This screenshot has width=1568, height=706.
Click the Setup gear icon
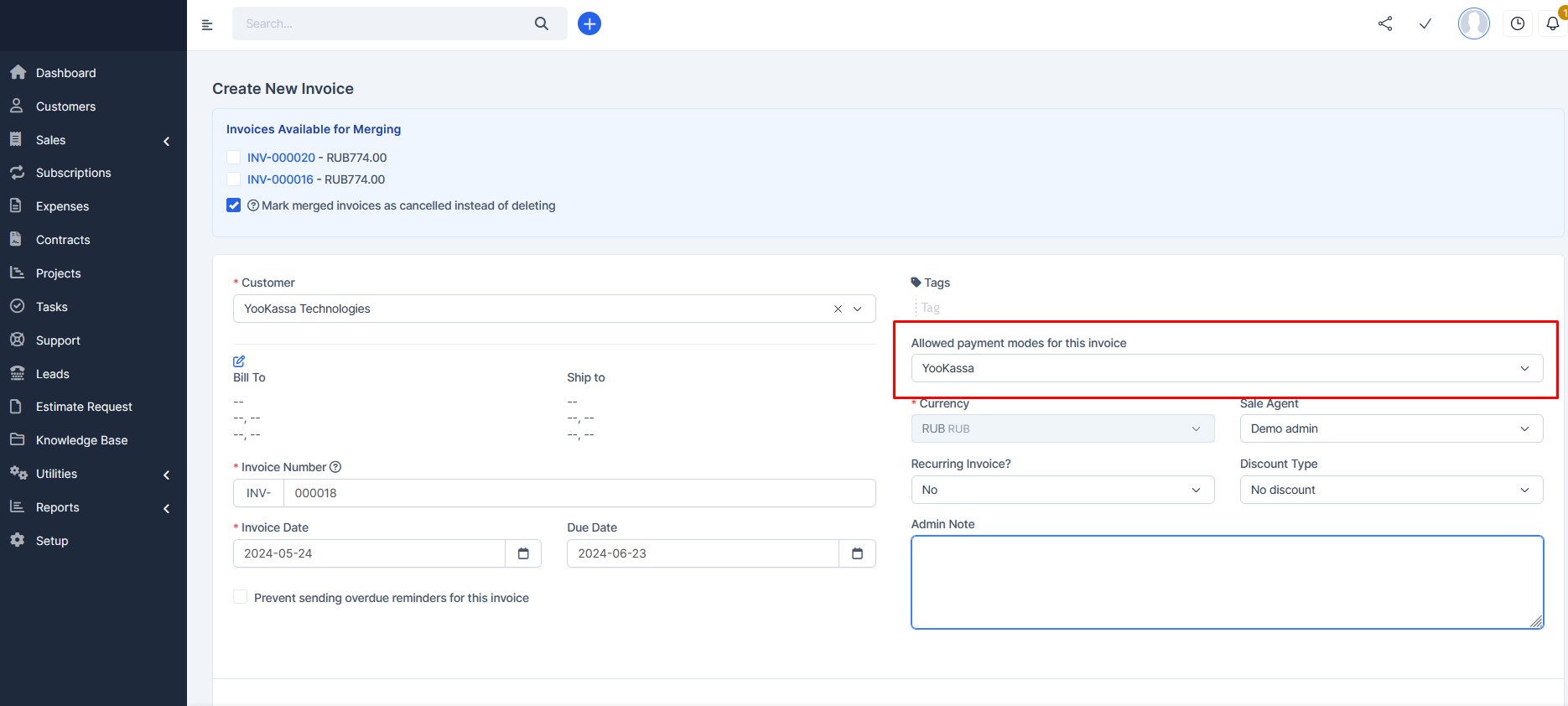tap(17, 540)
